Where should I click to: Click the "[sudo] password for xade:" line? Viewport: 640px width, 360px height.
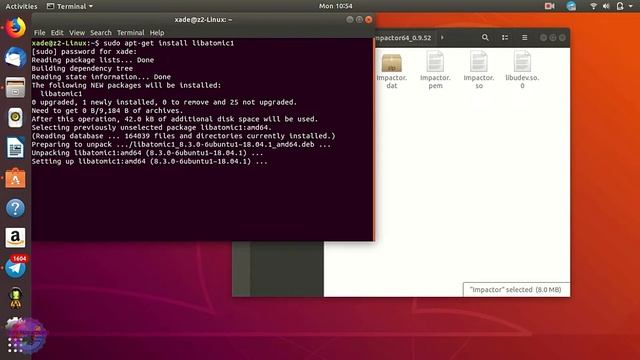pyautogui.click(x=84, y=51)
